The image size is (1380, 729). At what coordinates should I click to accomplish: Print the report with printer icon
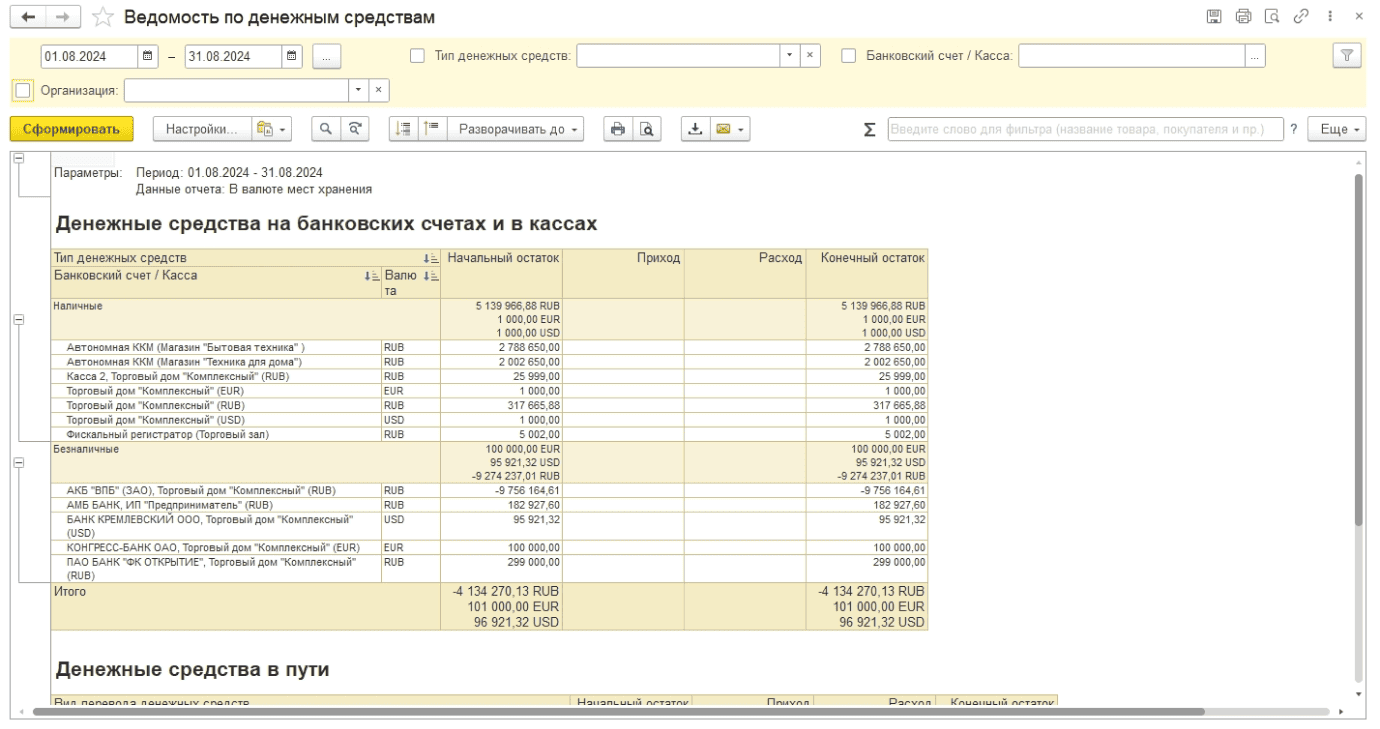[x=618, y=129]
